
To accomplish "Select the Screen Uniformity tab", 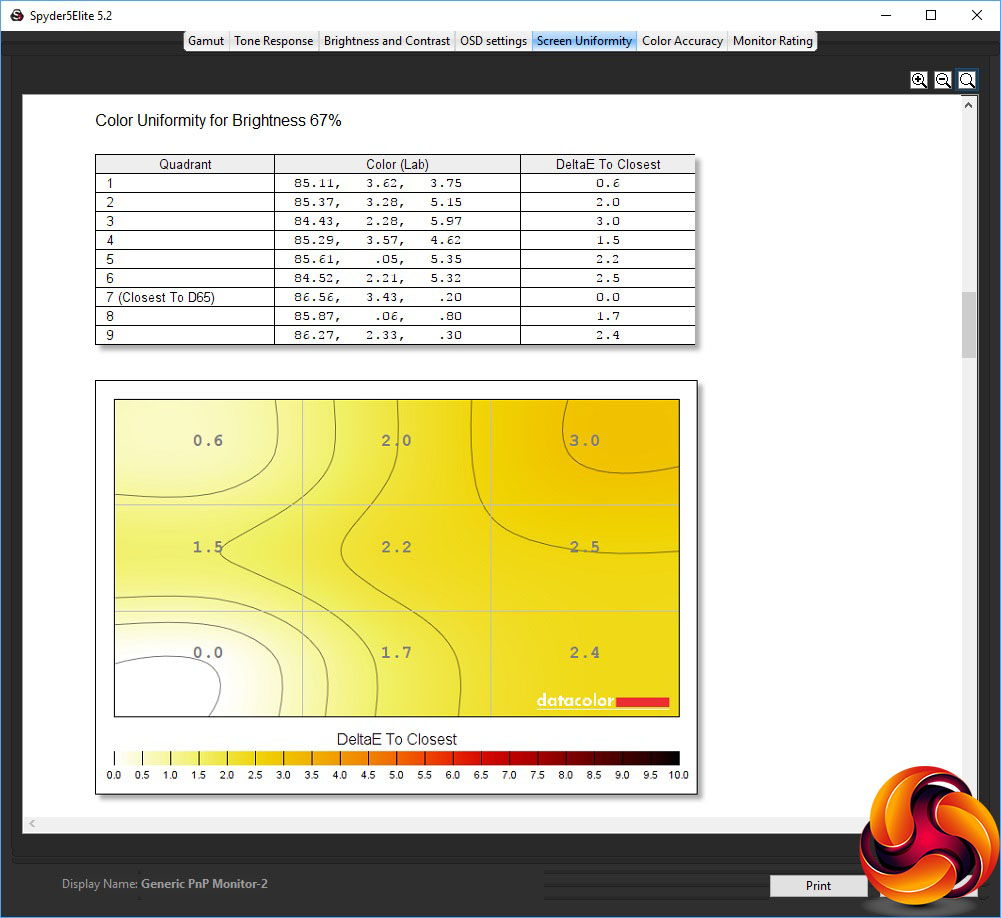I will (584, 41).
